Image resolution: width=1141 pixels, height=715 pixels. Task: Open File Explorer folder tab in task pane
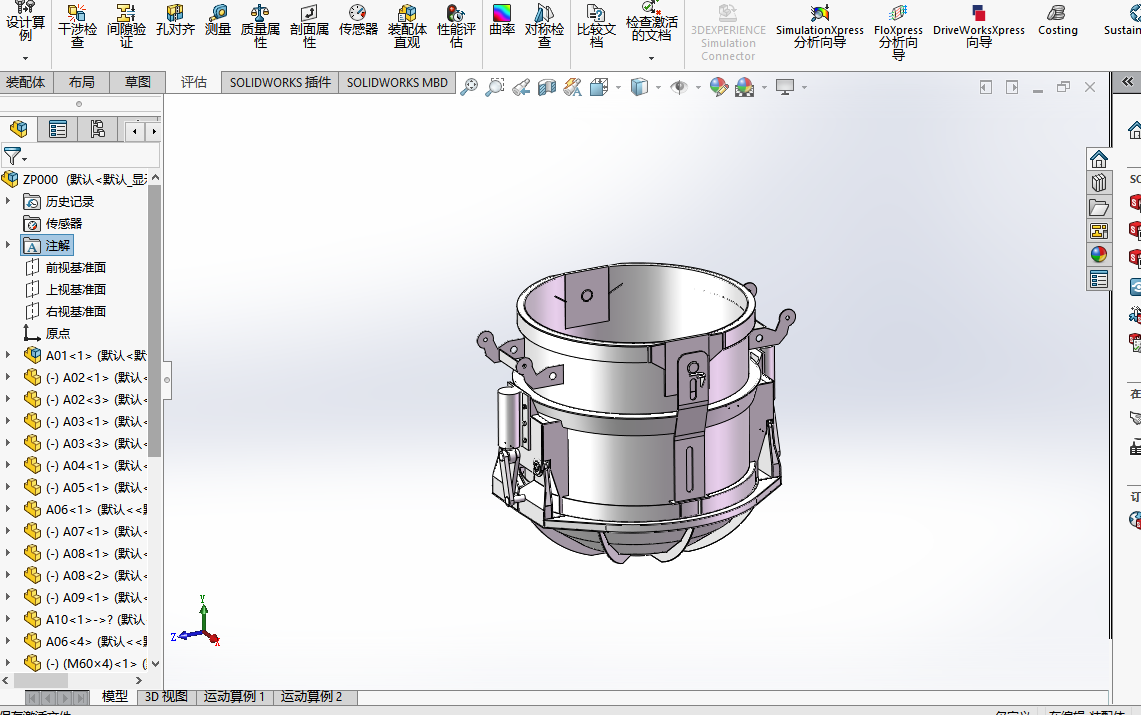[1099, 207]
